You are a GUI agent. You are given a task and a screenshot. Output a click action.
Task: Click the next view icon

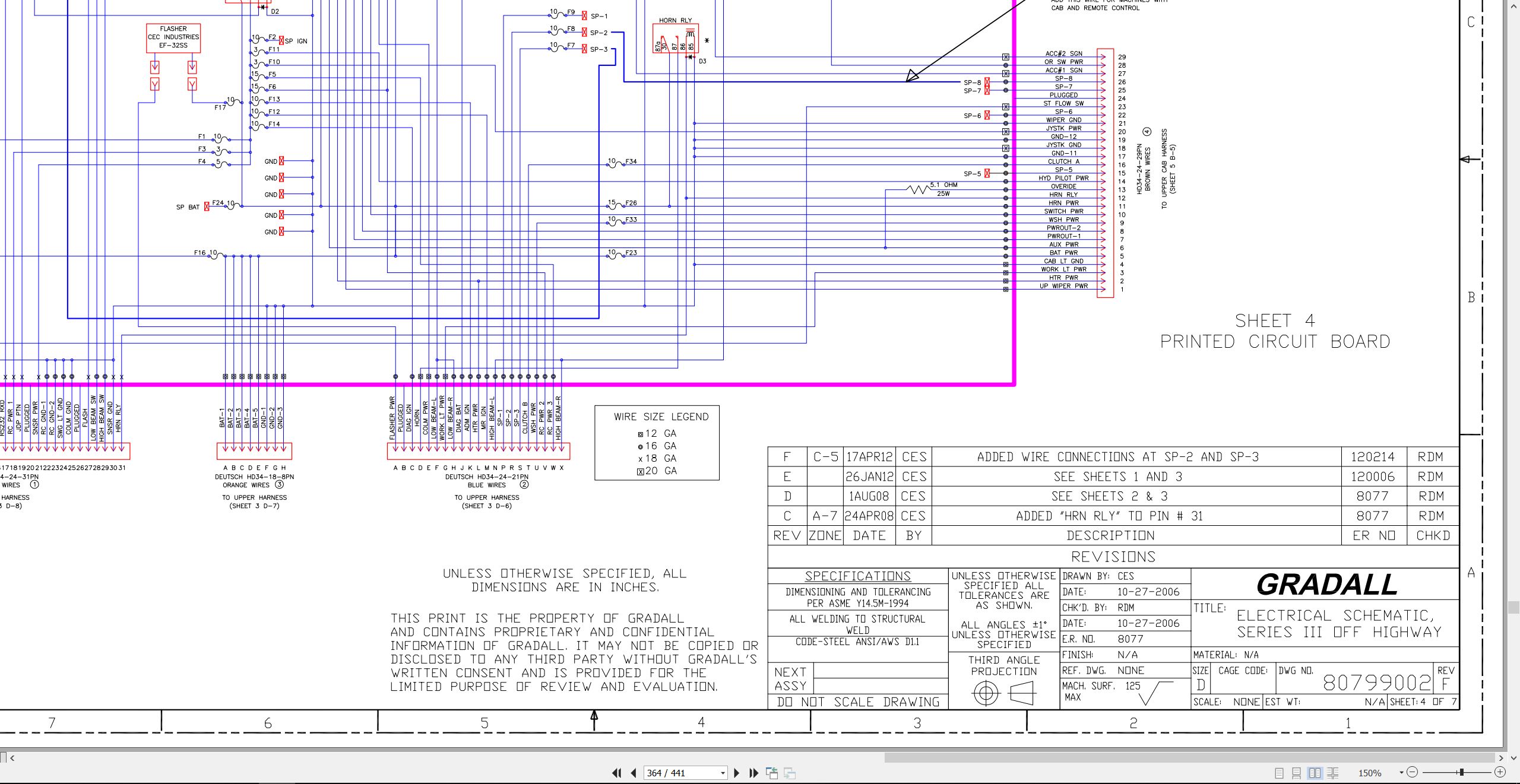790,773
